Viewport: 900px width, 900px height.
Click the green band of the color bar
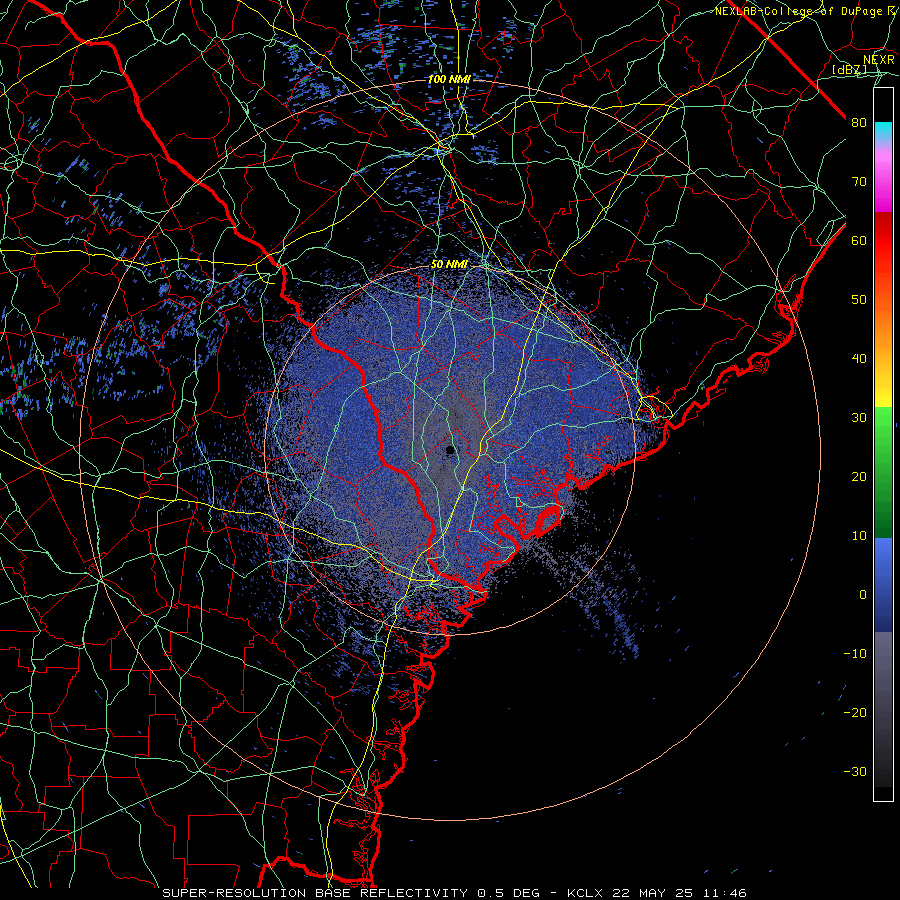(x=883, y=472)
